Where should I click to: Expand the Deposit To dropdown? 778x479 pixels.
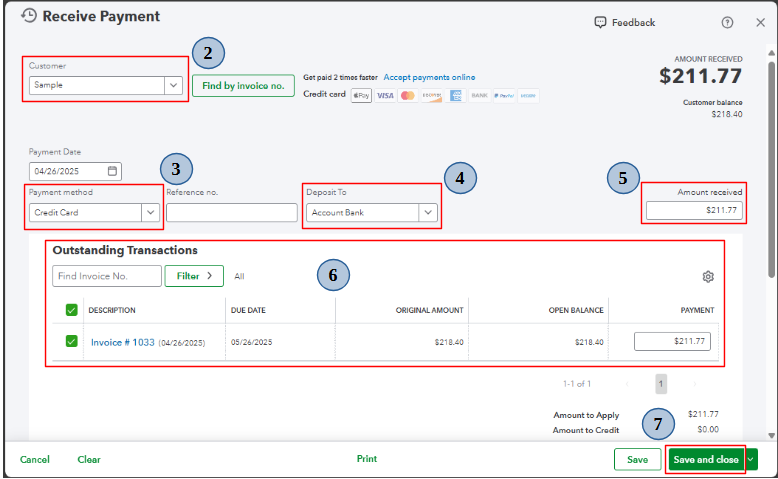(428, 212)
